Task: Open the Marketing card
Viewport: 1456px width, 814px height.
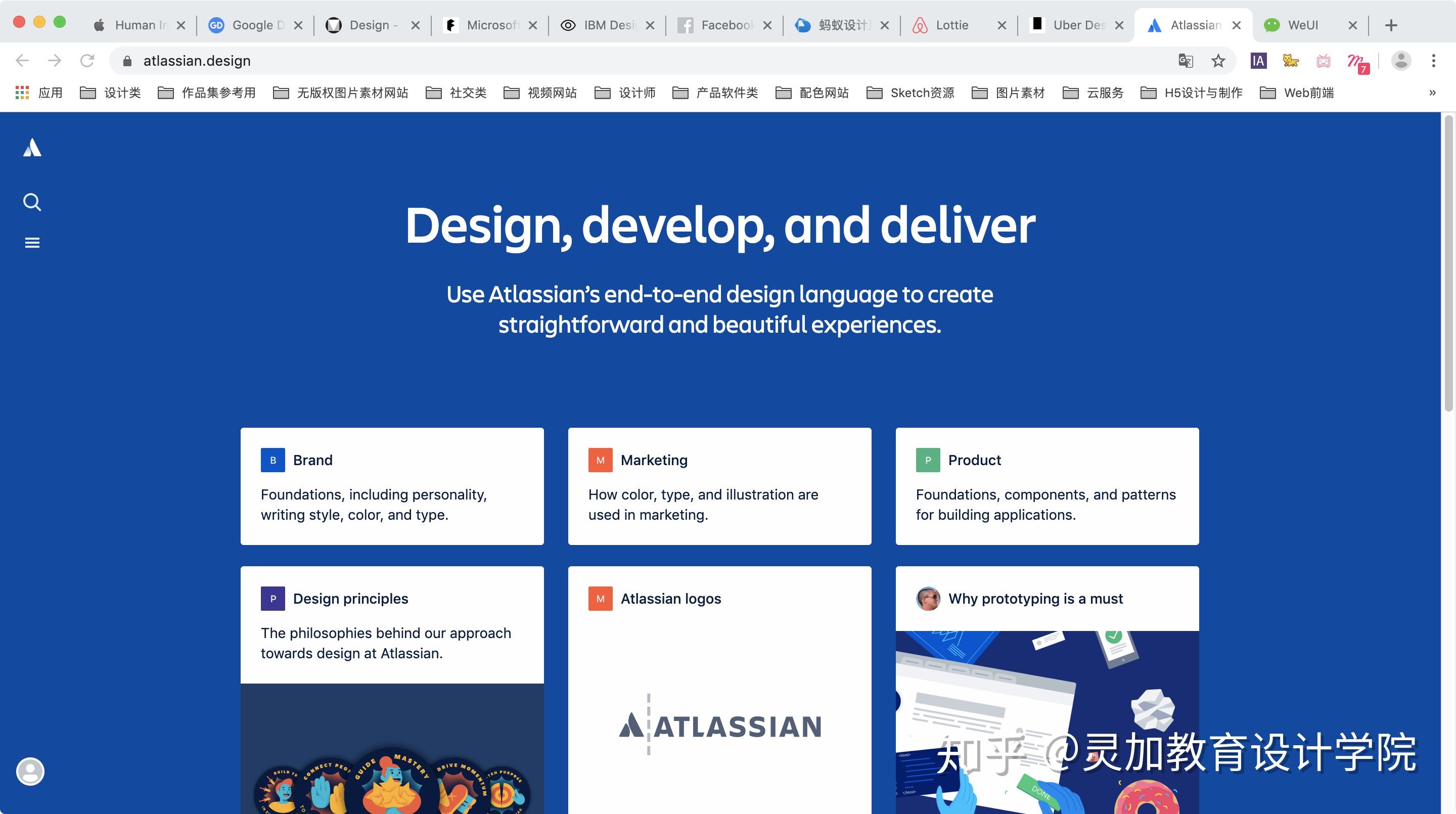Action: pos(719,486)
